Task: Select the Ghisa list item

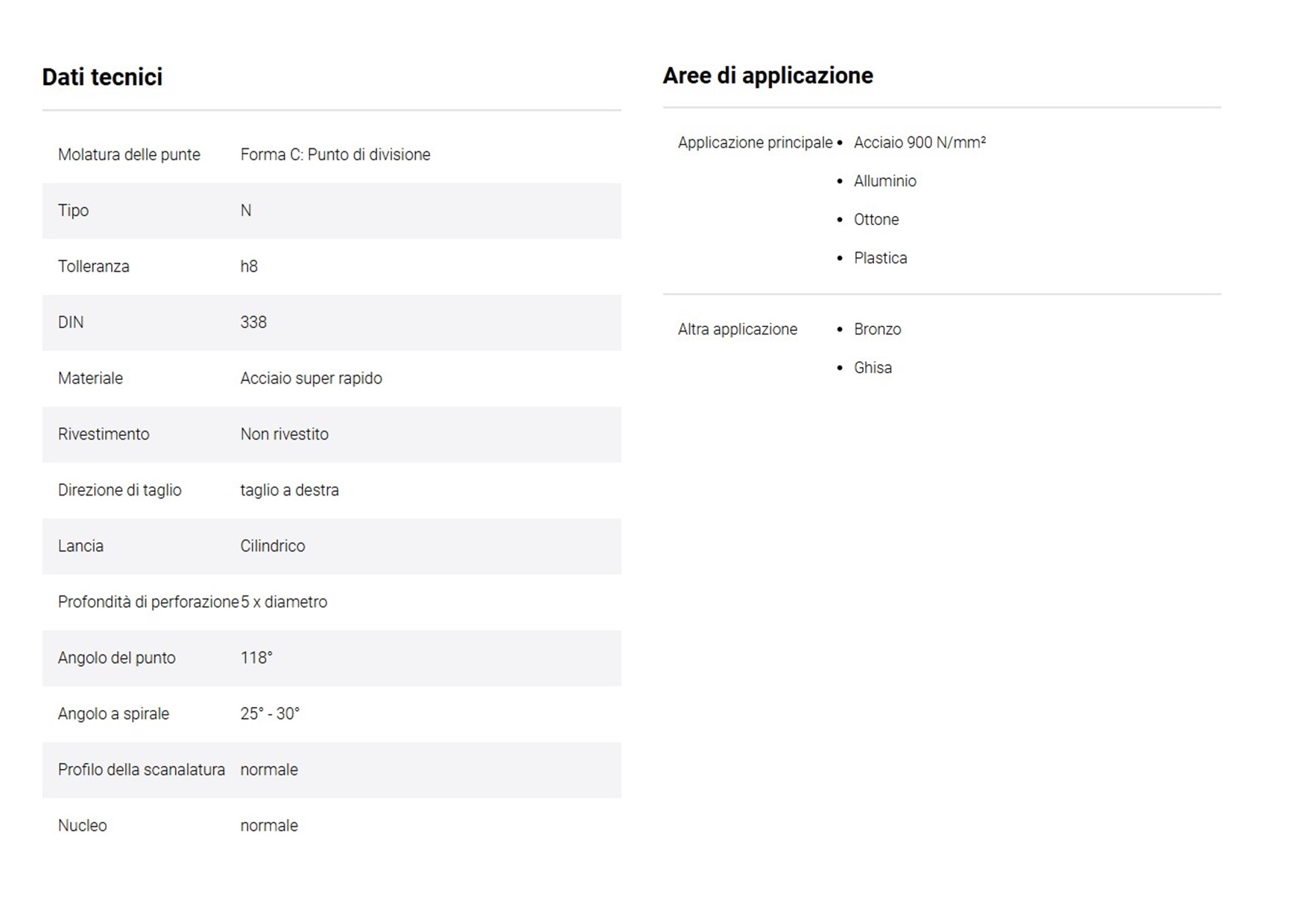Action: 873,367
